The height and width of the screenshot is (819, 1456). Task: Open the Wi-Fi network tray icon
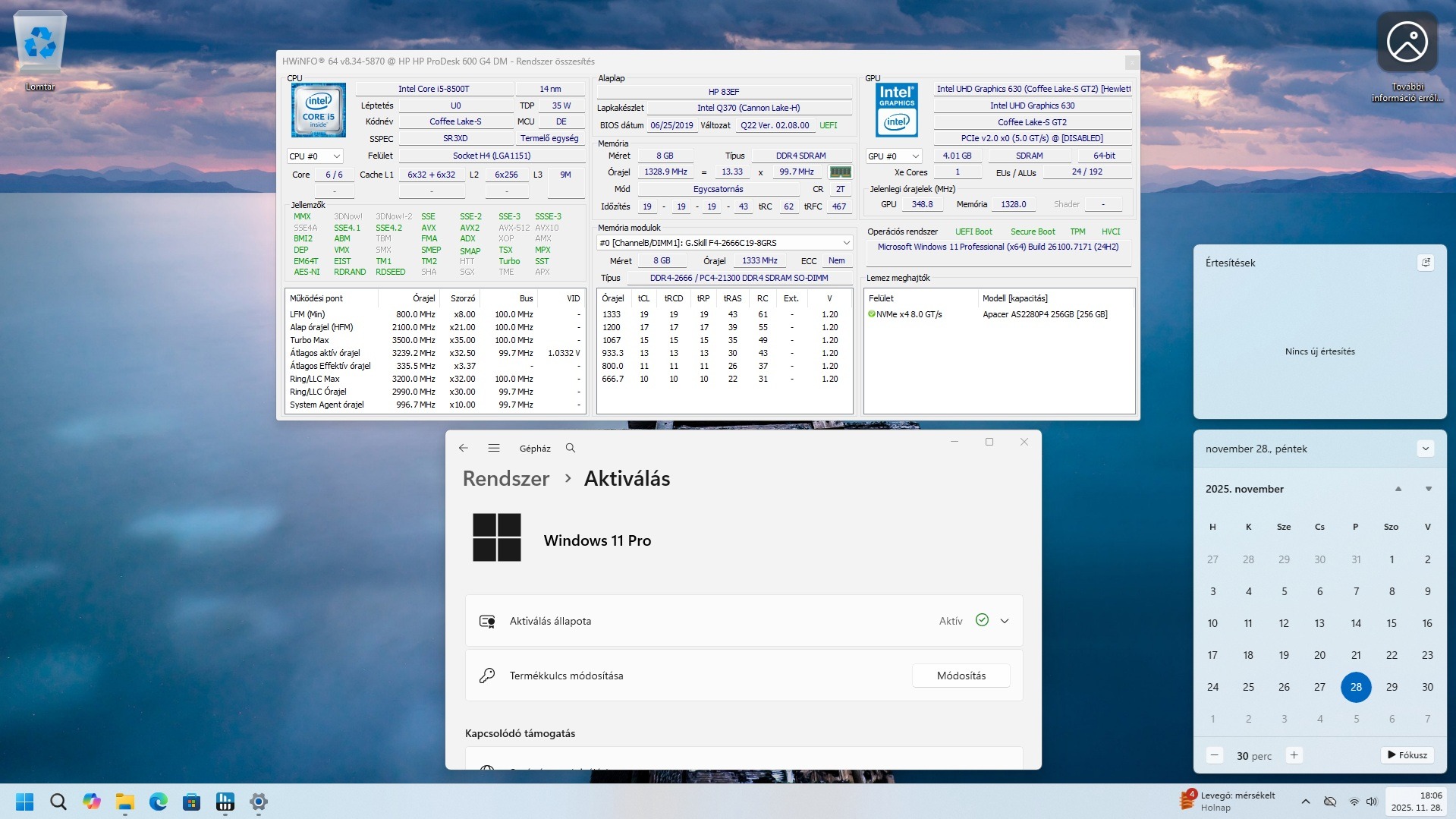(1354, 802)
